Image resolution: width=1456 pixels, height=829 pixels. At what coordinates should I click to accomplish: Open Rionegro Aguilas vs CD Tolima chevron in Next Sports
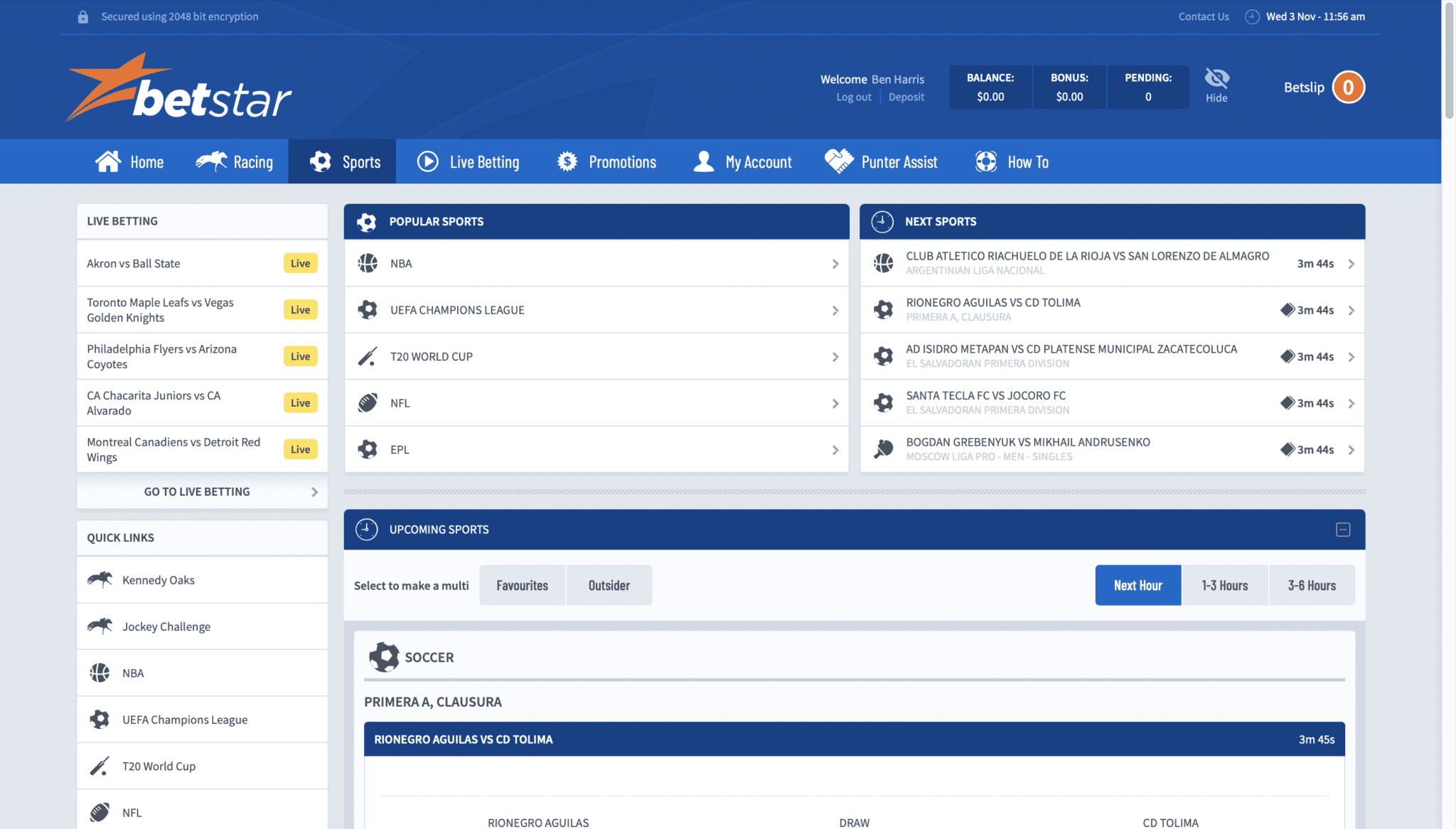pyautogui.click(x=1351, y=311)
